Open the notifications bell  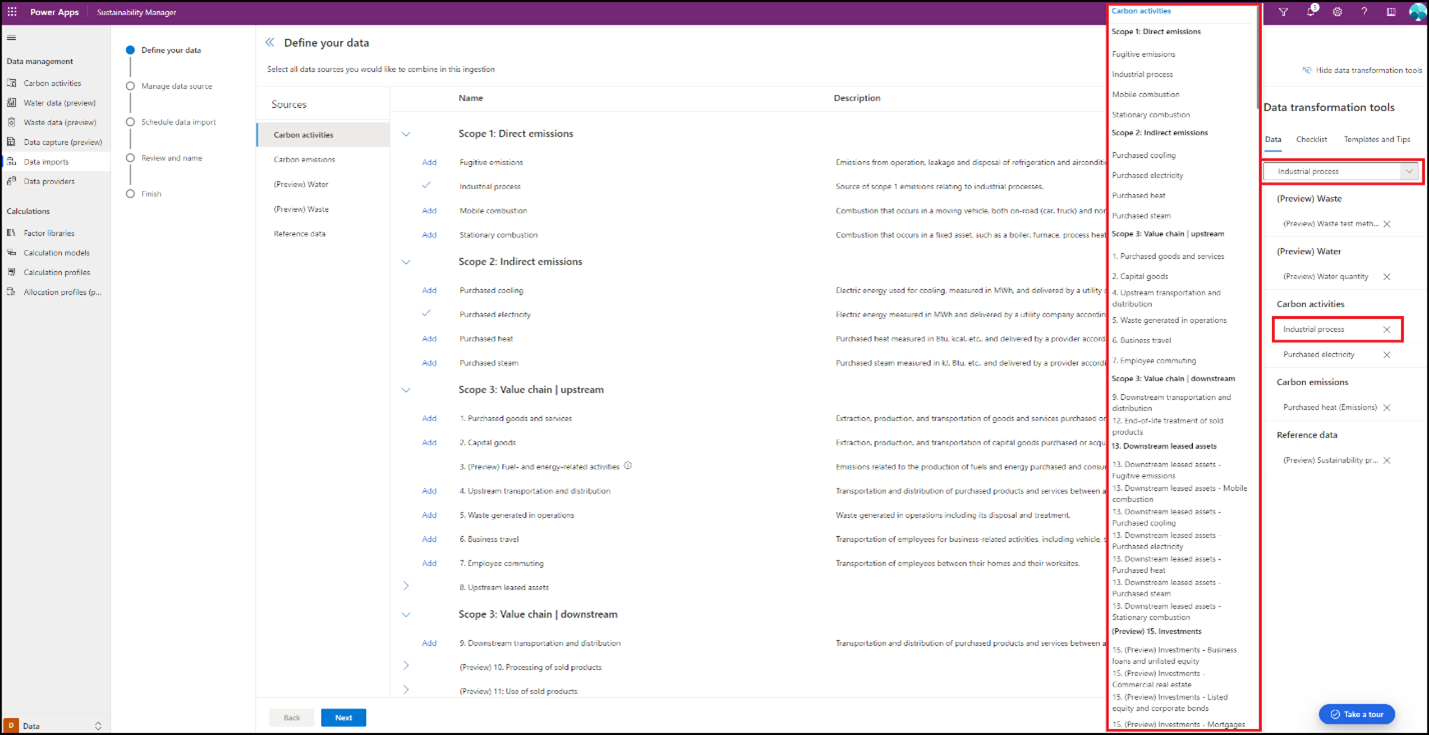(x=1311, y=12)
